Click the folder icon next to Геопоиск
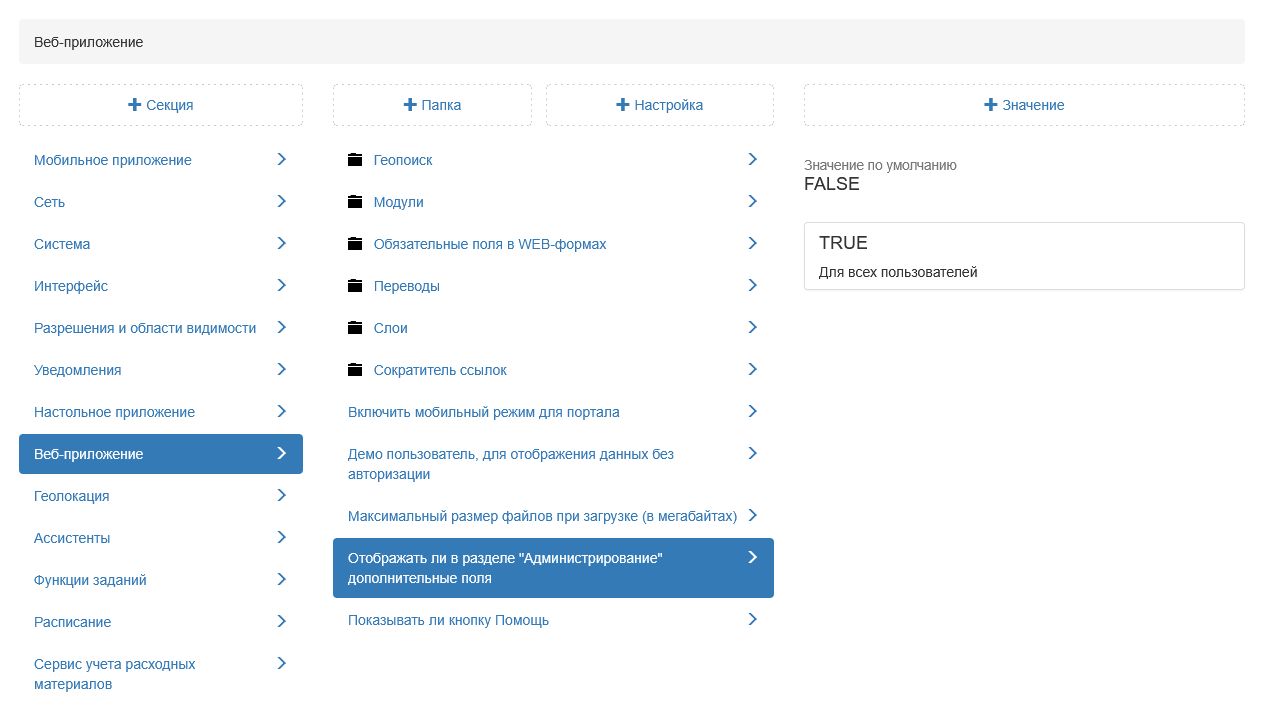The width and height of the screenshot is (1264, 726). point(355,160)
